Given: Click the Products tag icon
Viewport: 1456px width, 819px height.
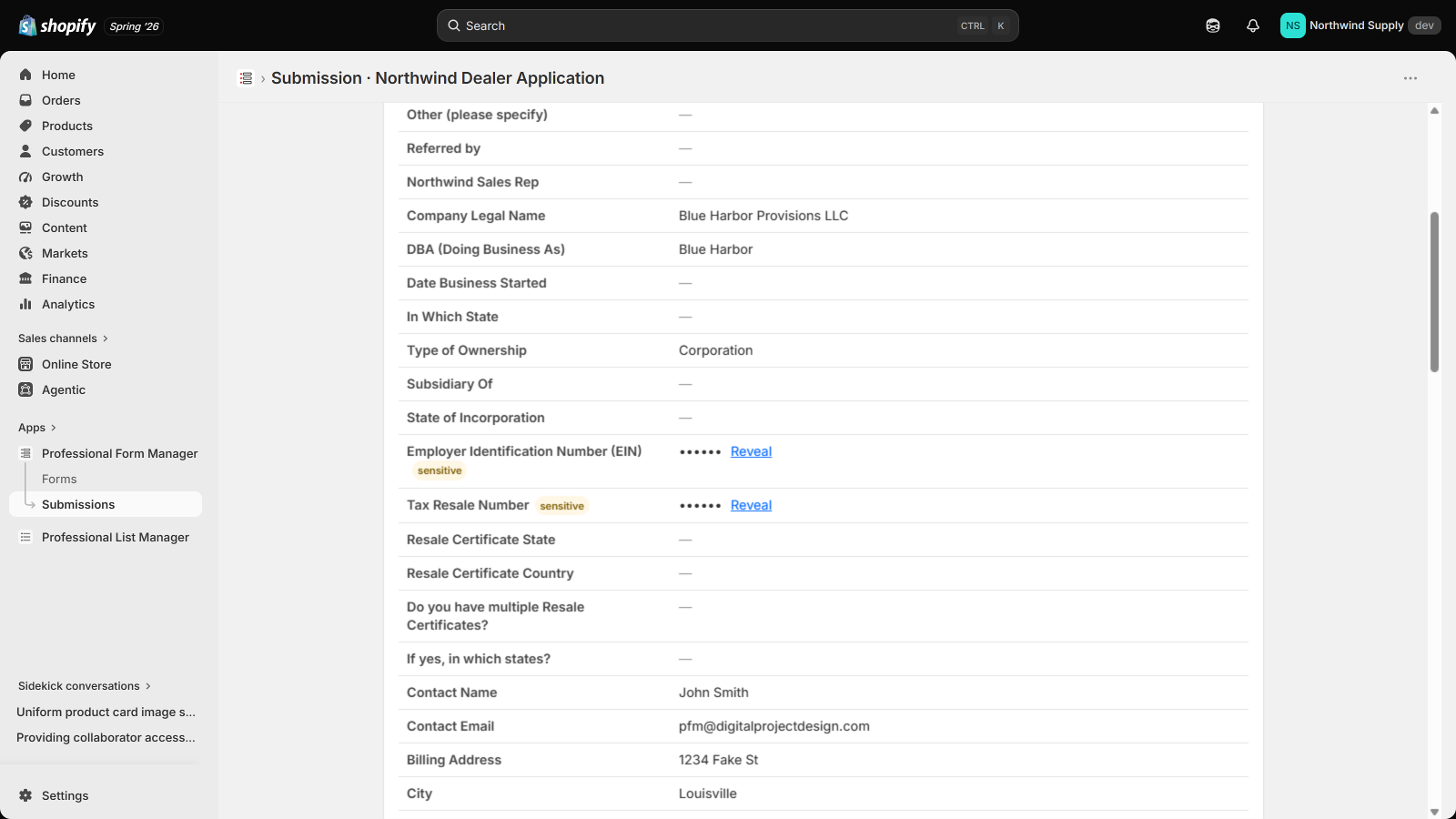Looking at the screenshot, I should [x=25, y=126].
